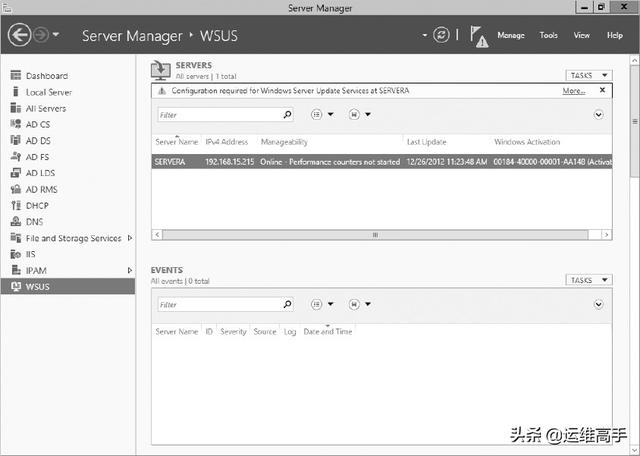Click the AD LDS role icon
The width and height of the screenshot is (640, 456).
pos(16,173)
